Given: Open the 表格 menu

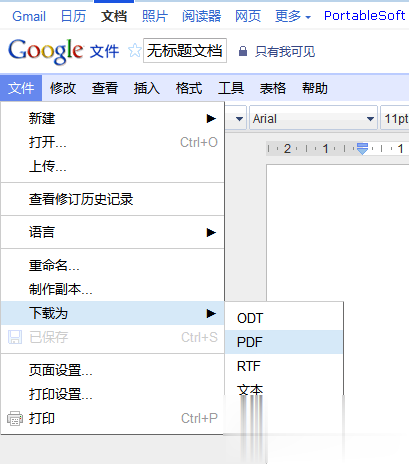Looking at the screenshot, I should click(273, 88).
